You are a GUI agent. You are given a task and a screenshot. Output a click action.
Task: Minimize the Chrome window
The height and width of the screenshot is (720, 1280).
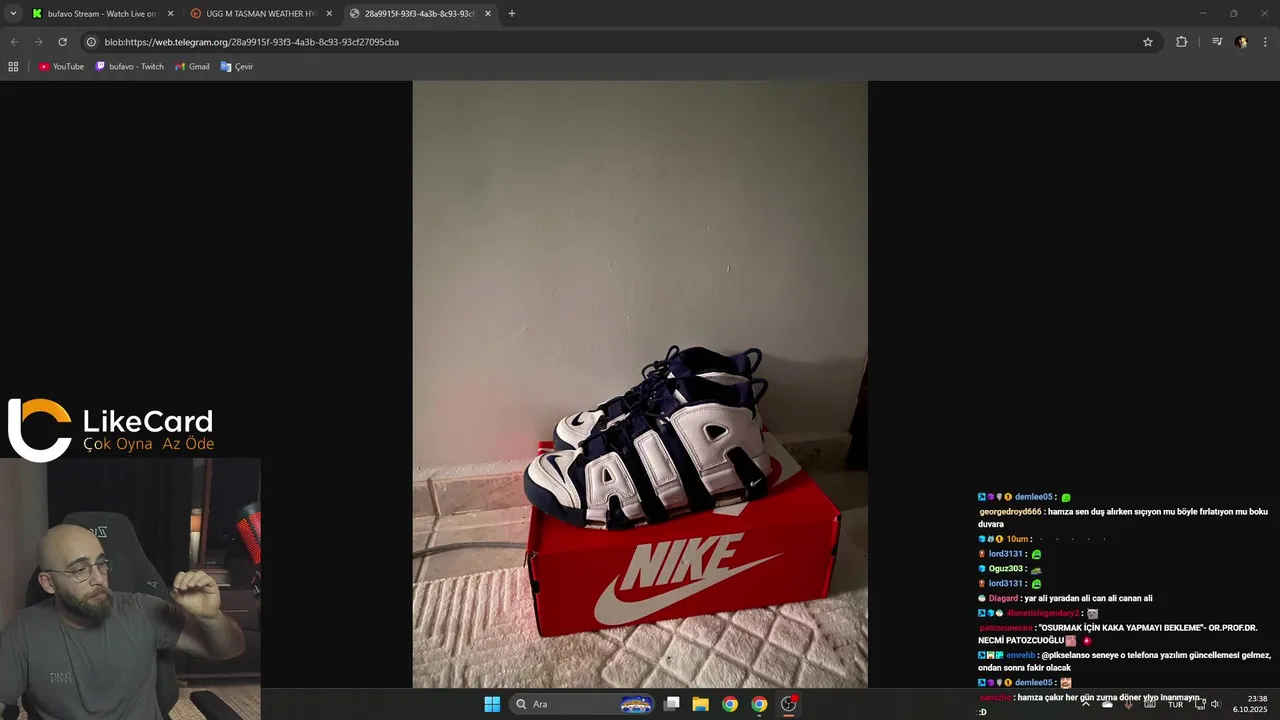click(1204, 13)
